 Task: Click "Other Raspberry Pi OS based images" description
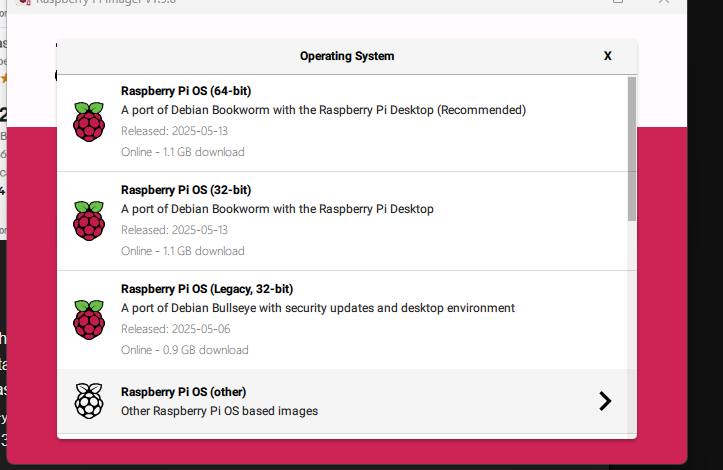click(219, 411)
